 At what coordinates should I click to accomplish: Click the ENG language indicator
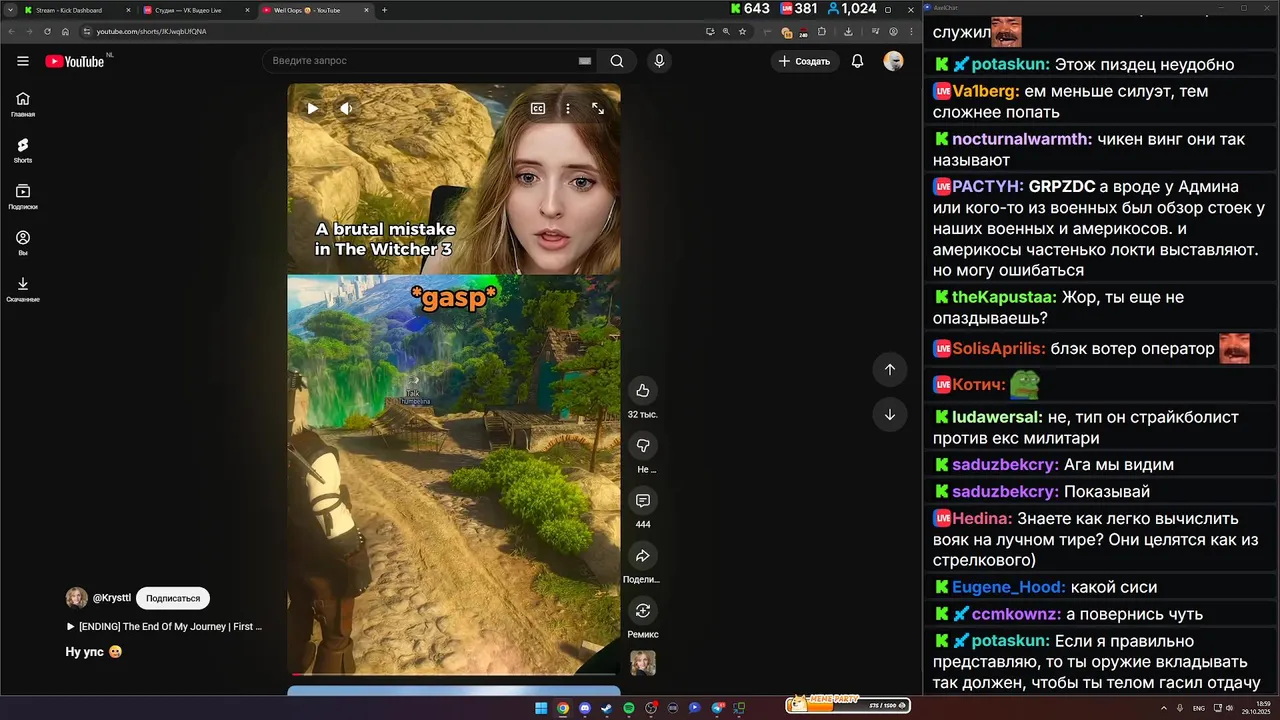1199,708
